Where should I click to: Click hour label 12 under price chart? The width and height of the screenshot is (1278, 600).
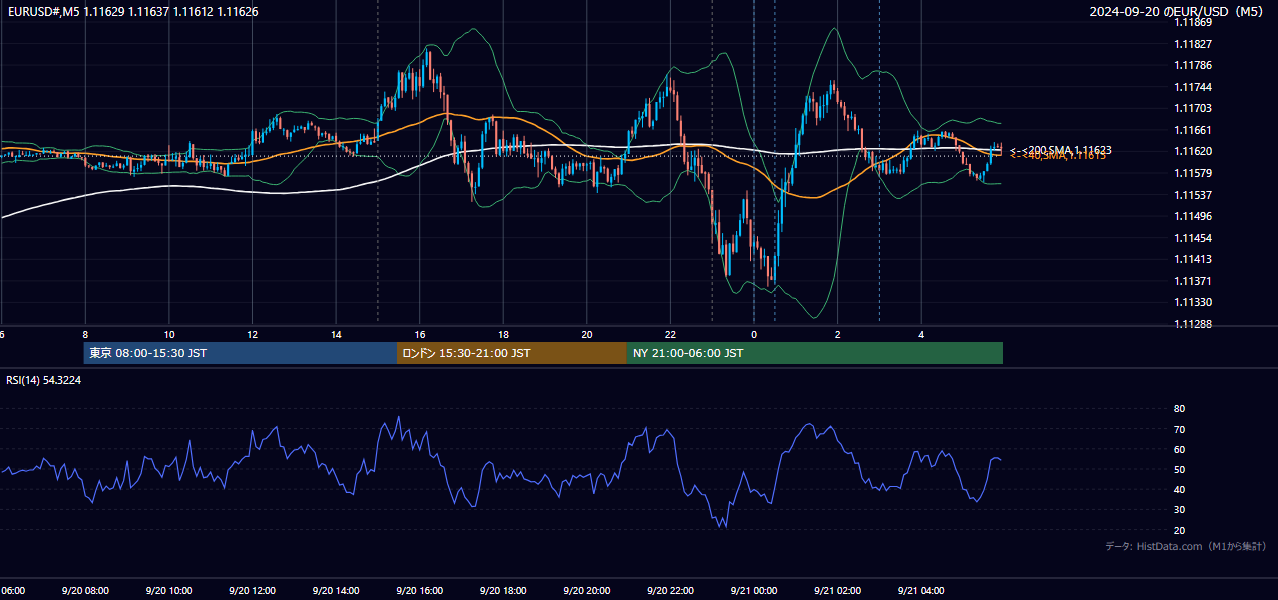point(253,334)
